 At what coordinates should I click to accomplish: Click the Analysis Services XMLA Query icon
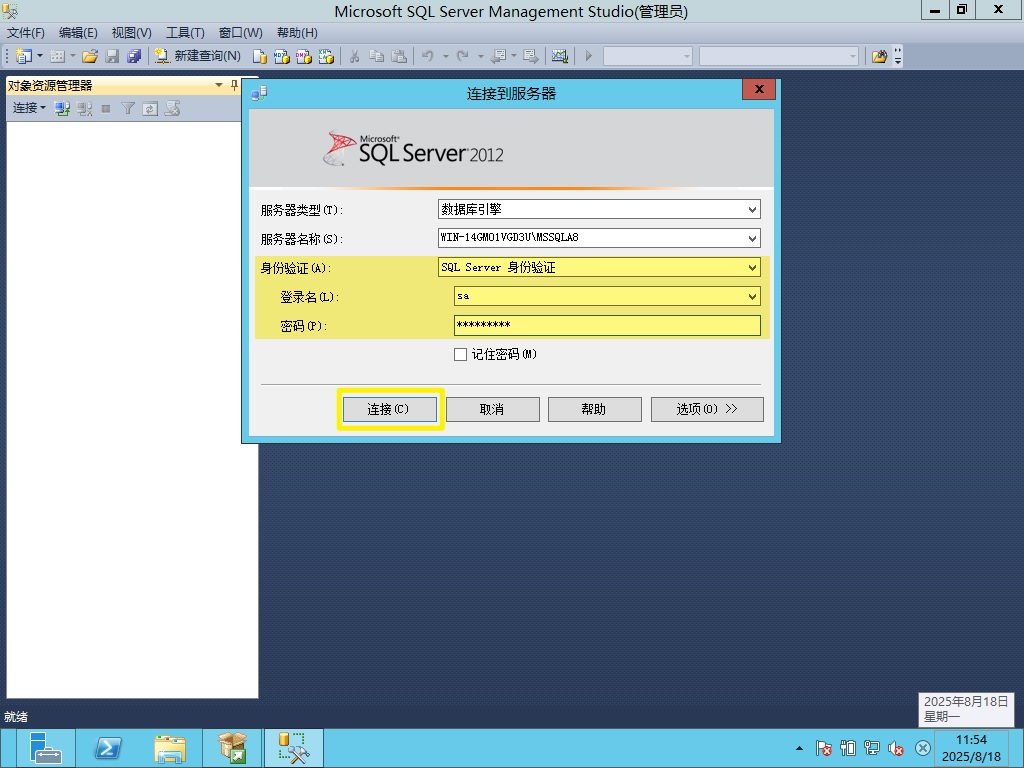coord(326,56)
